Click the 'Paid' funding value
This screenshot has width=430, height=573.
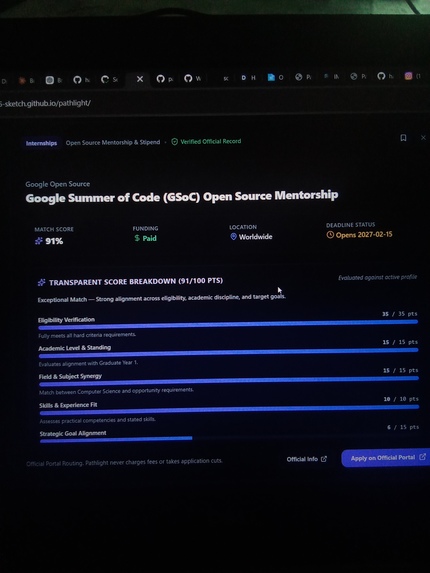149,238
